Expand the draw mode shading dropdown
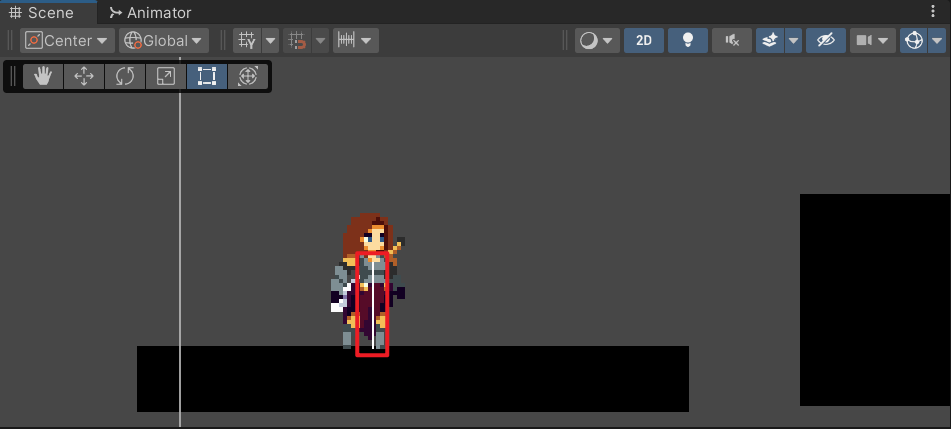951x429 pixels. pyautogui.click(x=597, y=41)
